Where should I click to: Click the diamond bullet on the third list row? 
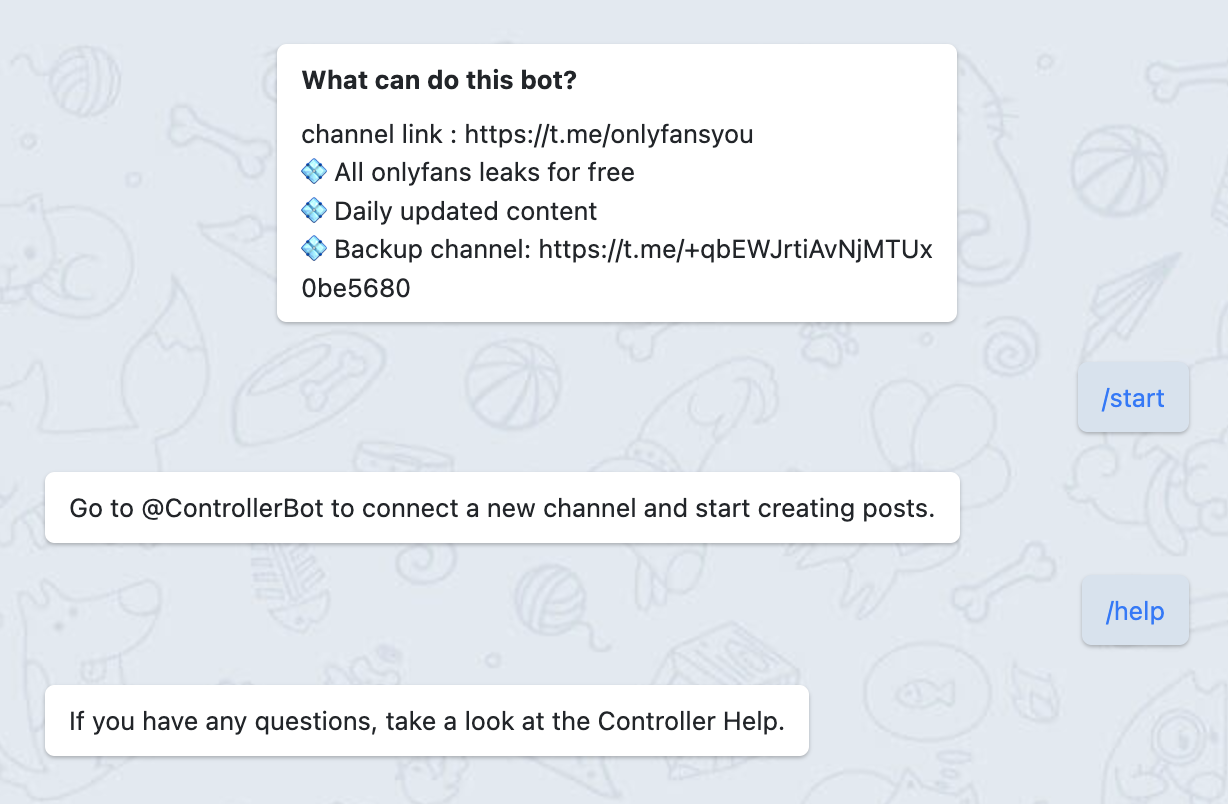tap(313, 249)
